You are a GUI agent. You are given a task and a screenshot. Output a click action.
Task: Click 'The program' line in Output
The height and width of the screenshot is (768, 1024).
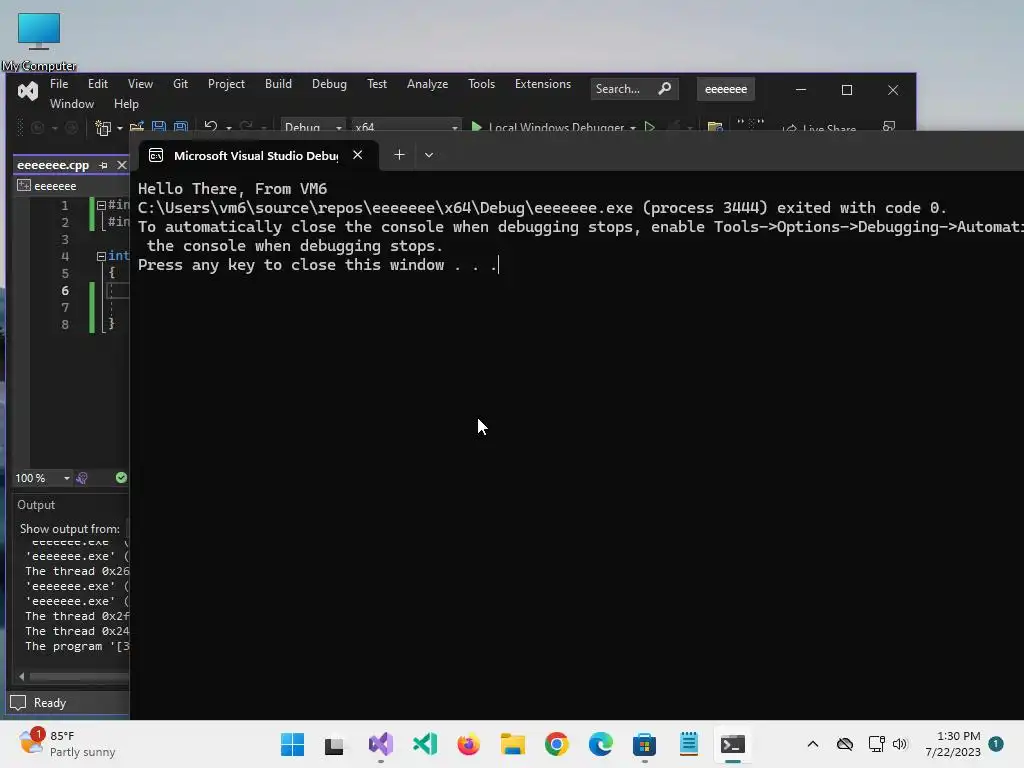click(77, 646)
